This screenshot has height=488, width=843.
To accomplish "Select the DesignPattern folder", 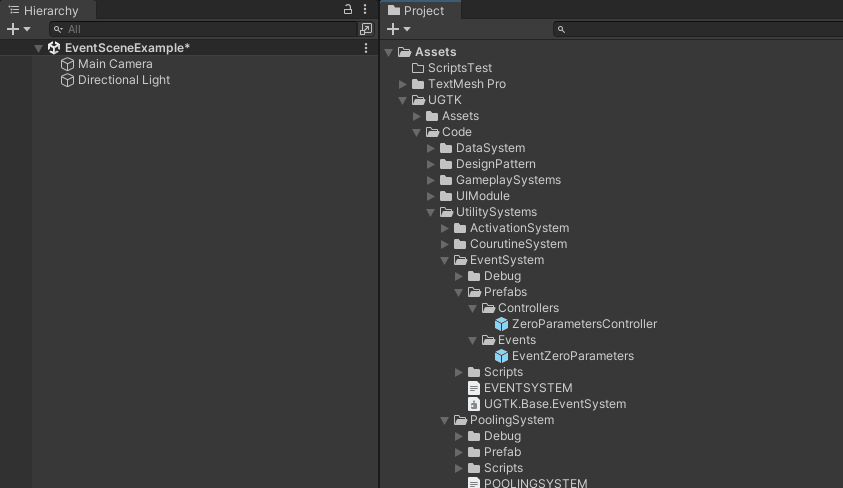I will 495,164.
